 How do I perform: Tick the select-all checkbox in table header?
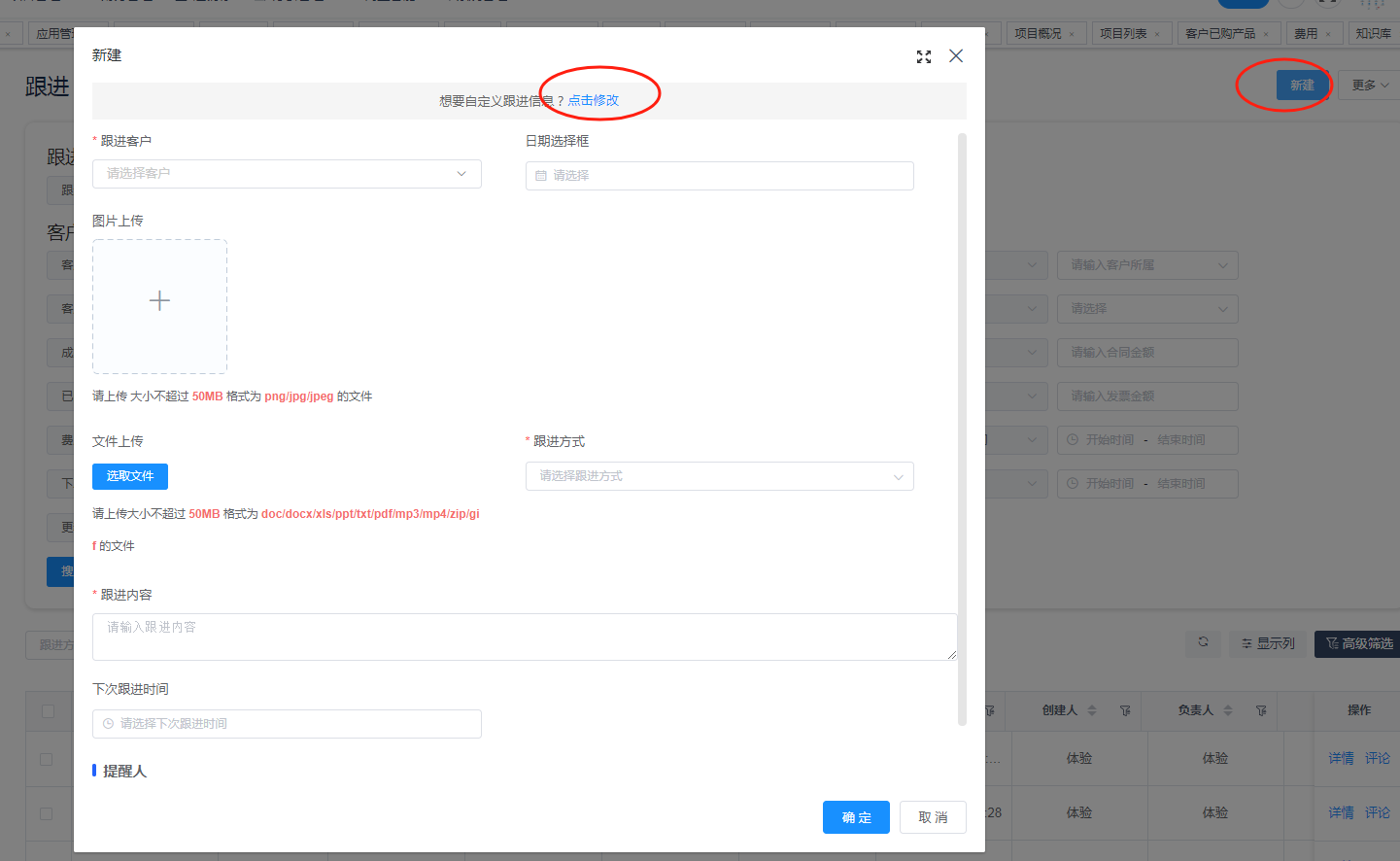tap(48, 711)
